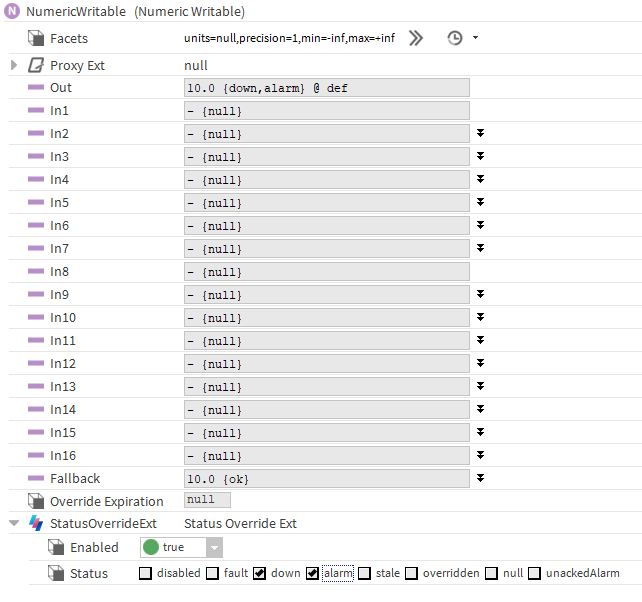Open the Enabled true/false dropdown
Viewport: 642px width, 602px height.
[x=214, y=548]
